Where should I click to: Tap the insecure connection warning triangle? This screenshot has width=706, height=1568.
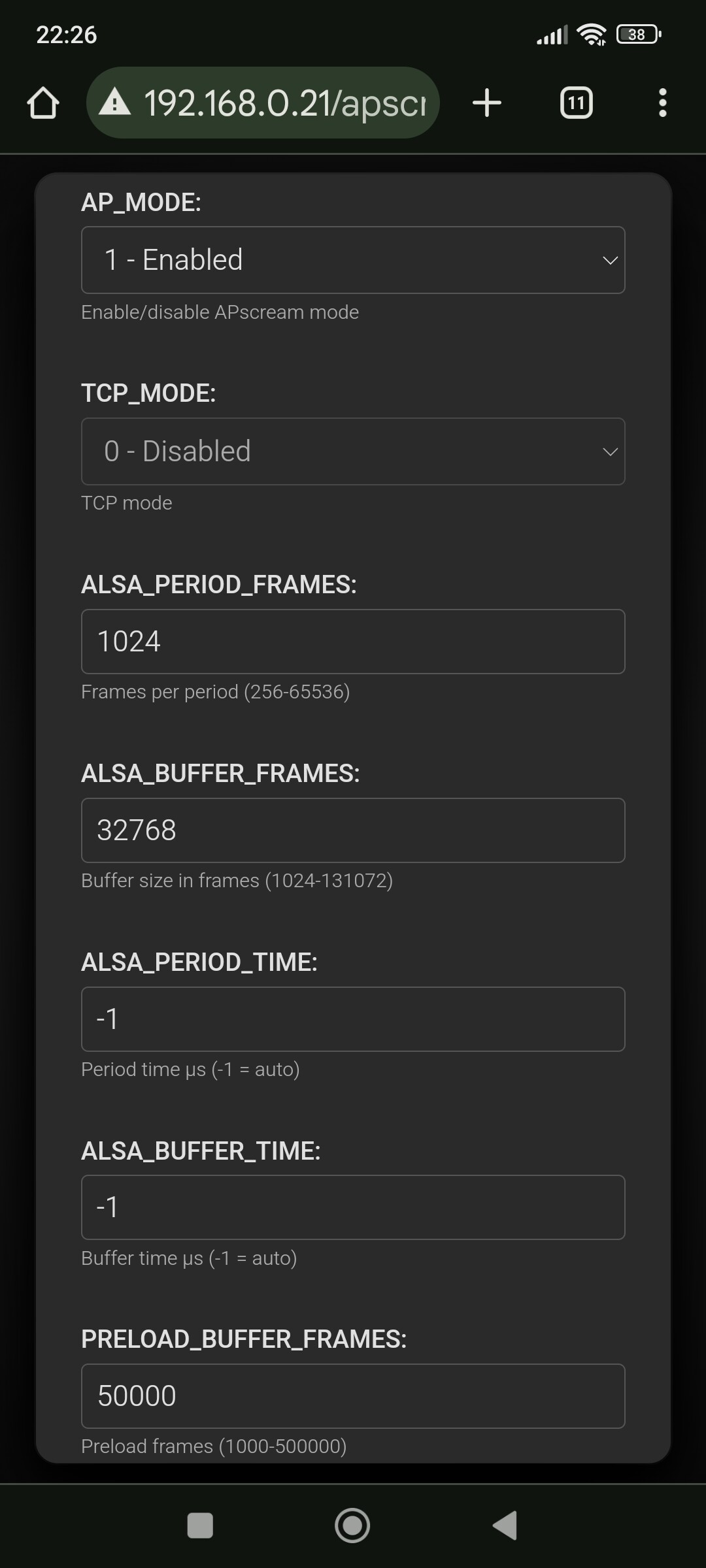click(x=115, y=103)
